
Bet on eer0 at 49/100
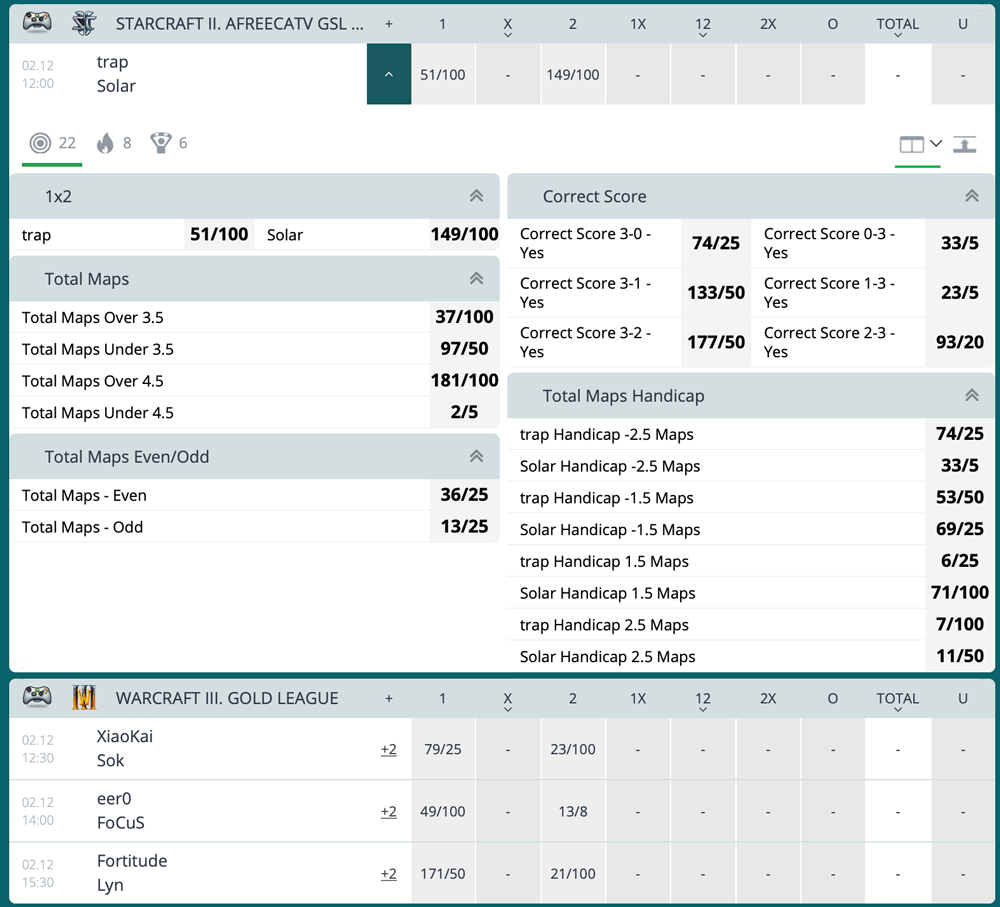coord(443,811)
